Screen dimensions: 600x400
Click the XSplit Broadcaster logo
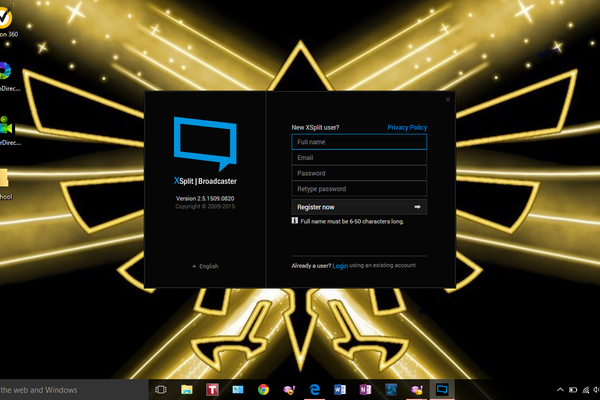coord(205,144)
